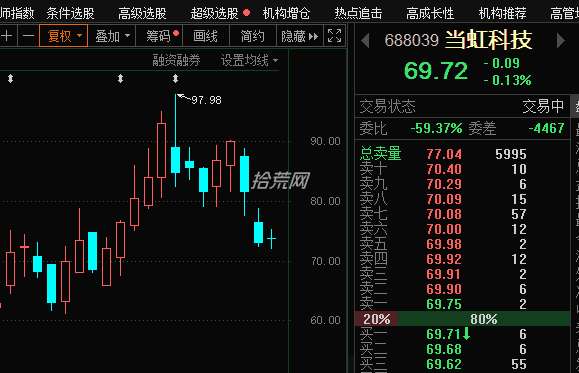579x373 pixels.
Task: Click the 画线 drawing tool button
Action: coord(206,36)
